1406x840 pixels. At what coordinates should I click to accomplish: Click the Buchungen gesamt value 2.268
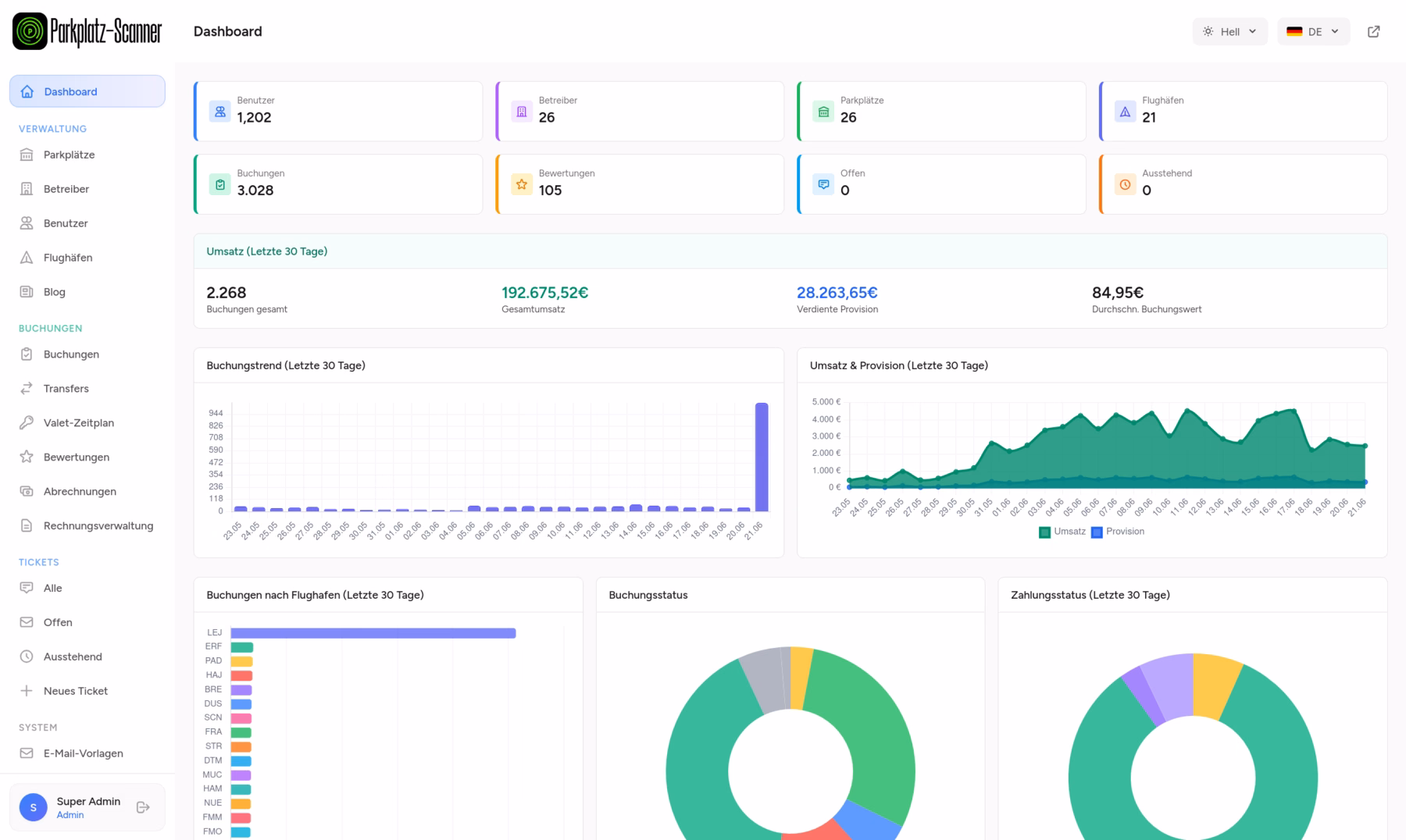tap(227, 293)
